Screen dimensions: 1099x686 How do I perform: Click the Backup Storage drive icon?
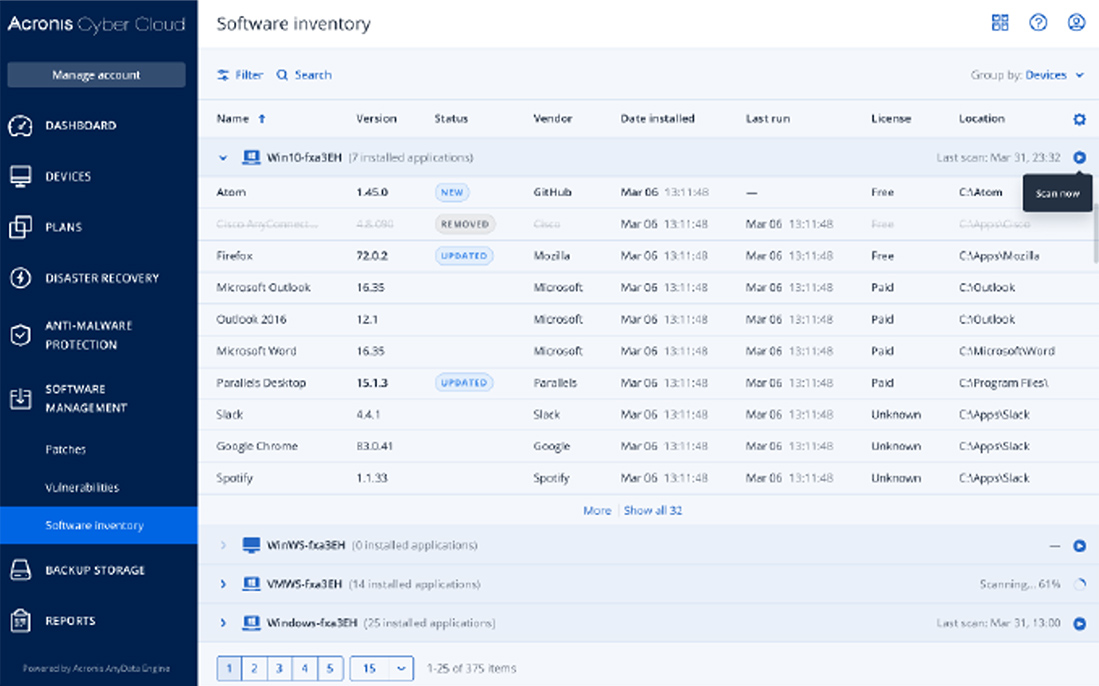coord(20,570)
